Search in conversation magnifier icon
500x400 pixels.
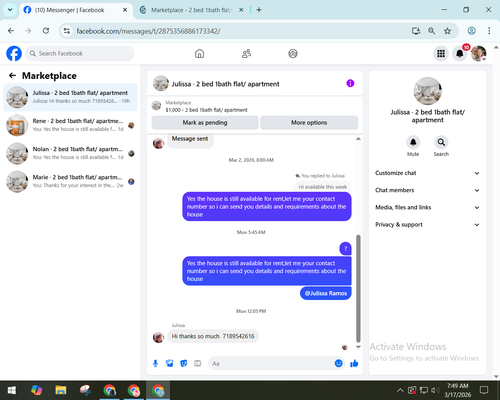(x=441, y=142)
